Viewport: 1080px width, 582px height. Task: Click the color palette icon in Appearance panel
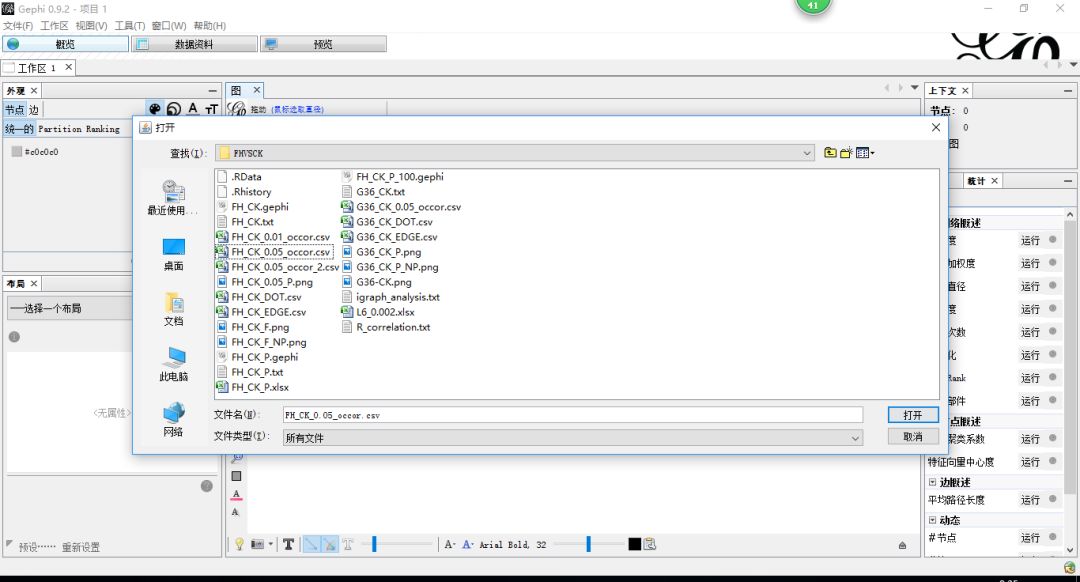pos(155,109)
